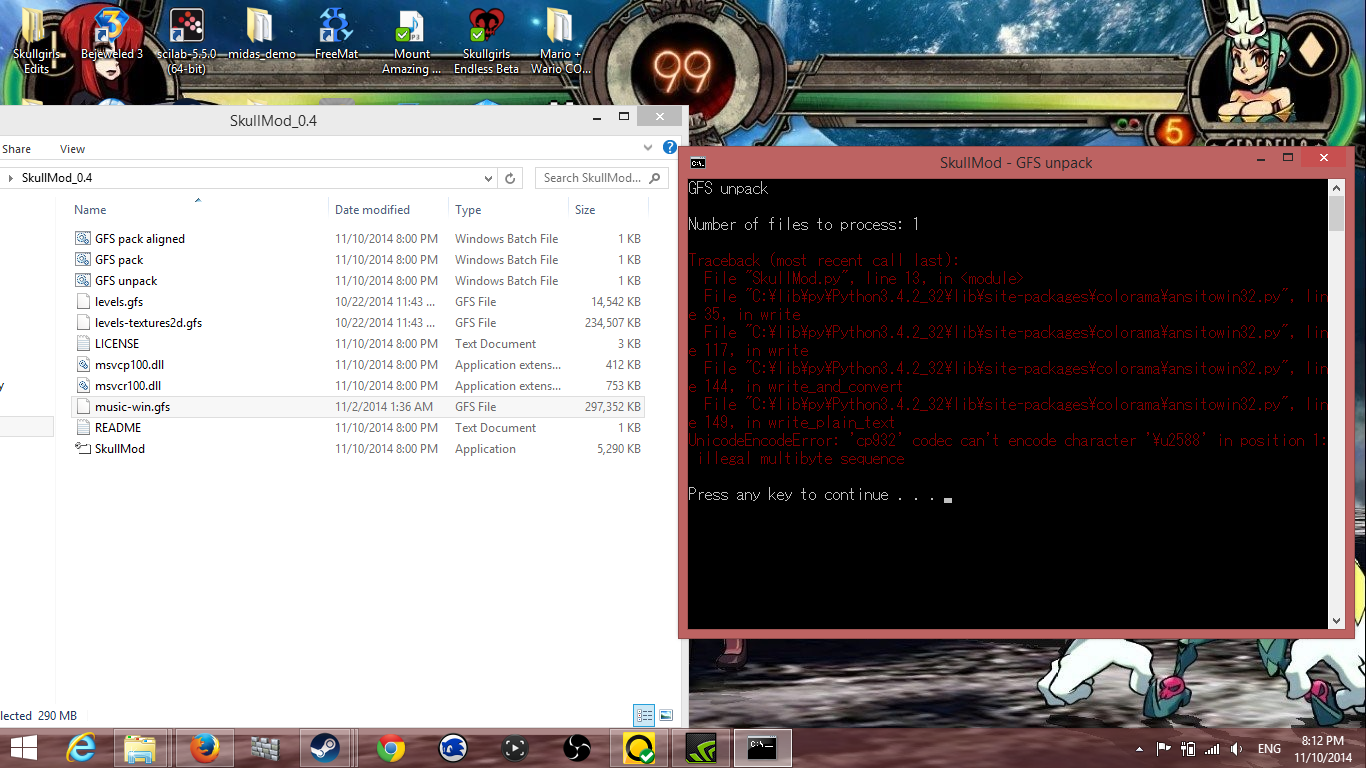Launch Steam from the taskbar

click(x=324, y=747)
